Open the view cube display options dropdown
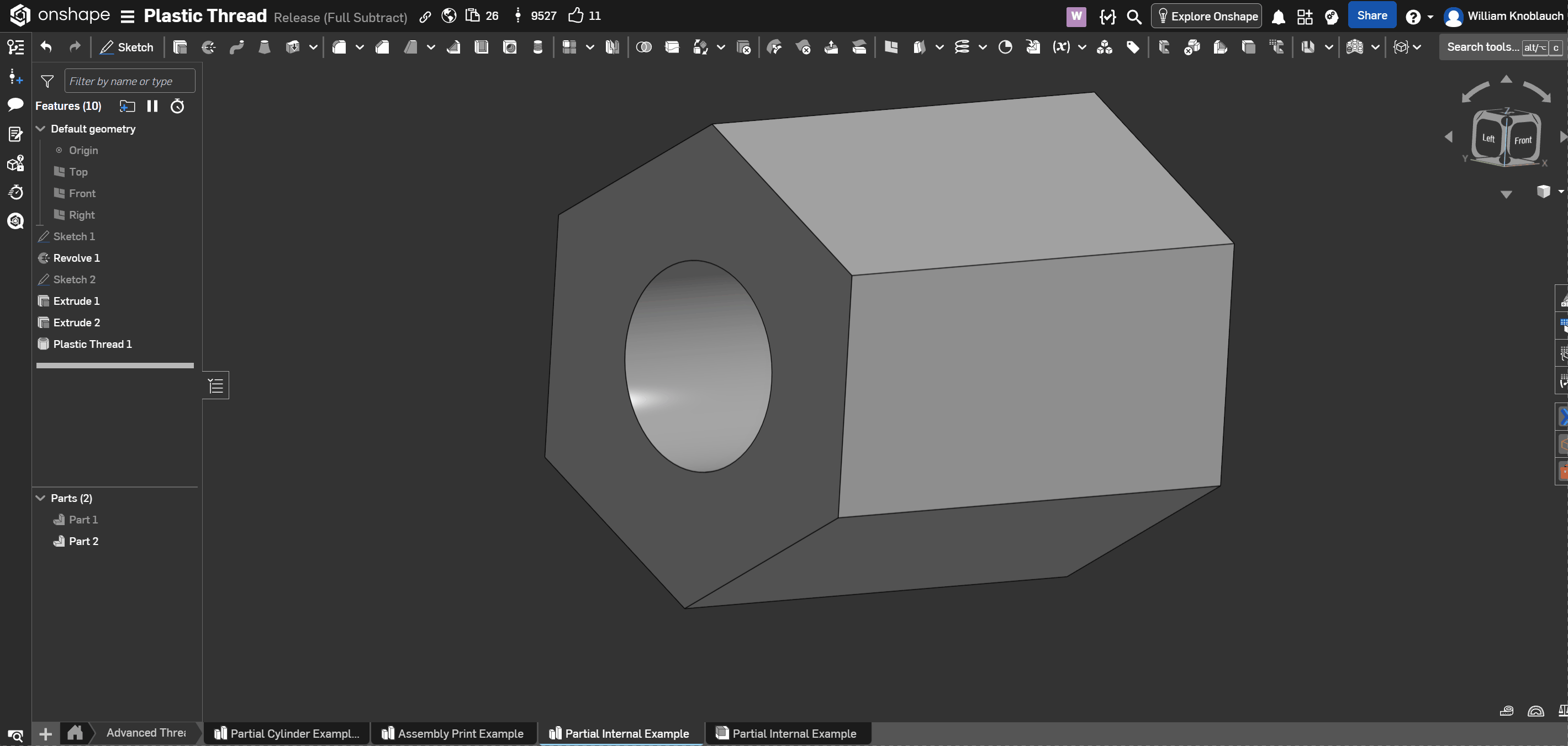The height and width of the screenshot is (746, 1568). tap(1560, 192)
